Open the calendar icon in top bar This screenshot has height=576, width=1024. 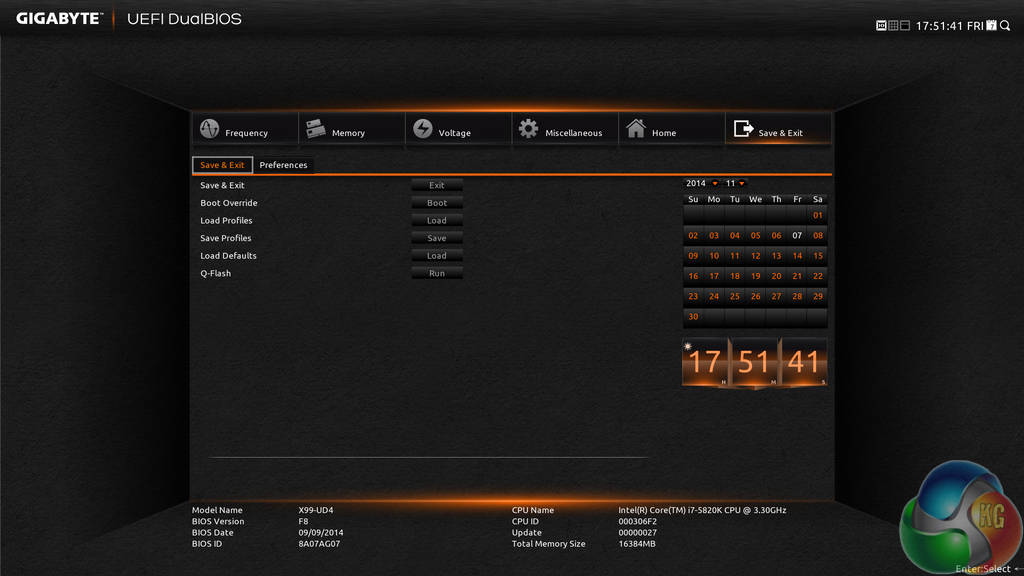pos(991,25)
